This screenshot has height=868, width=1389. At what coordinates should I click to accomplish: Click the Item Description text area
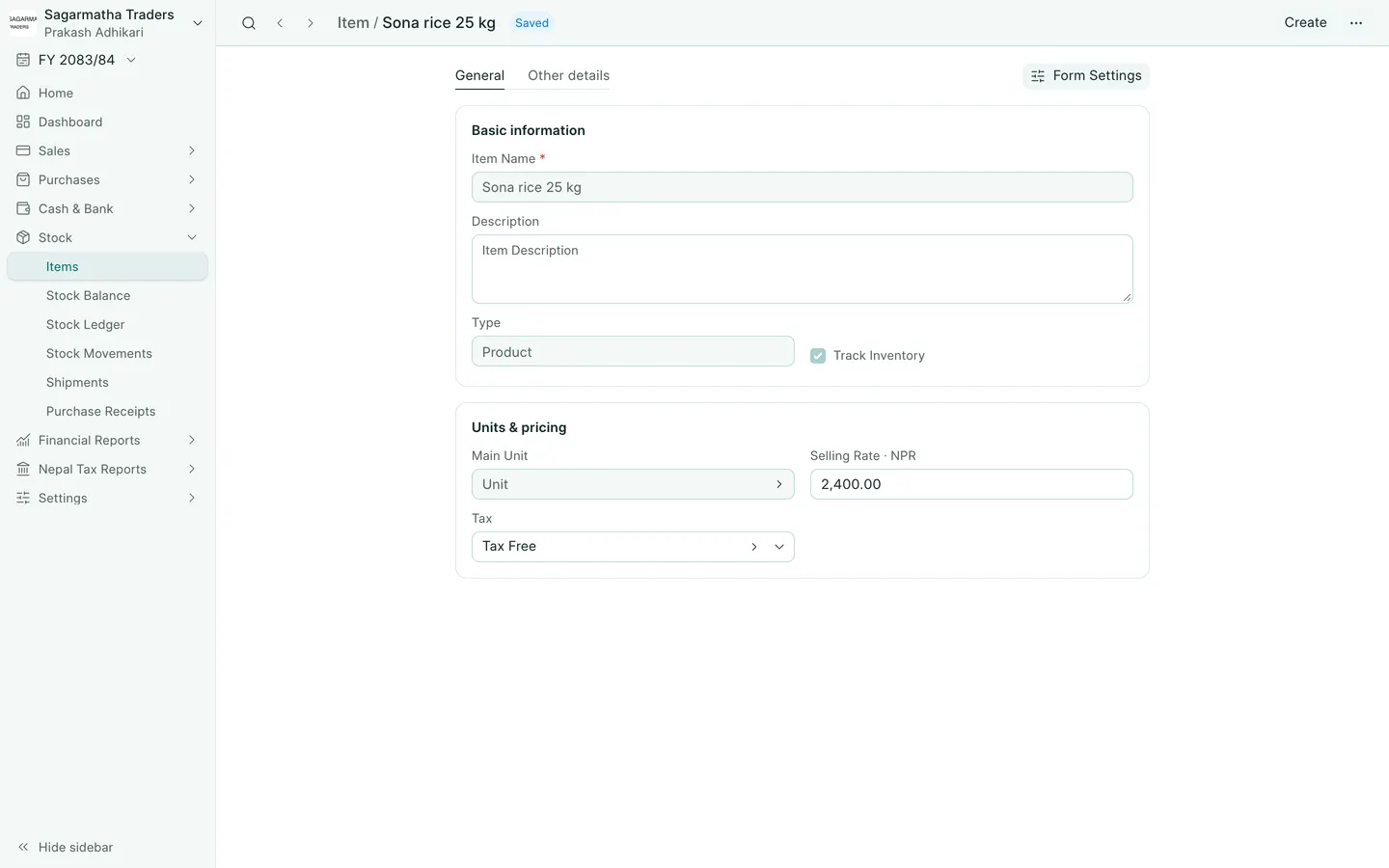802,269
